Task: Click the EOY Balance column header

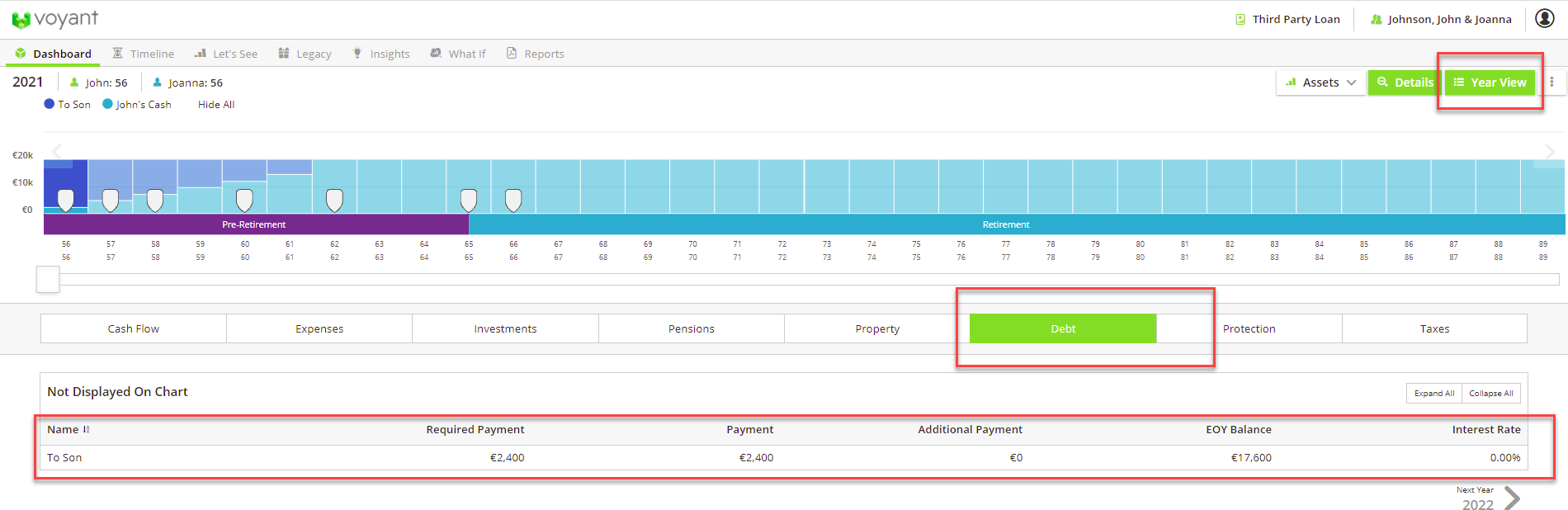Action: [x=1239, y=429]
